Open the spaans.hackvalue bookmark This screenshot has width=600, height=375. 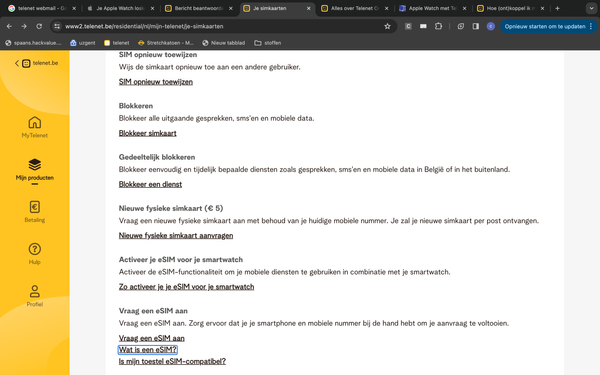pos(33,43)
